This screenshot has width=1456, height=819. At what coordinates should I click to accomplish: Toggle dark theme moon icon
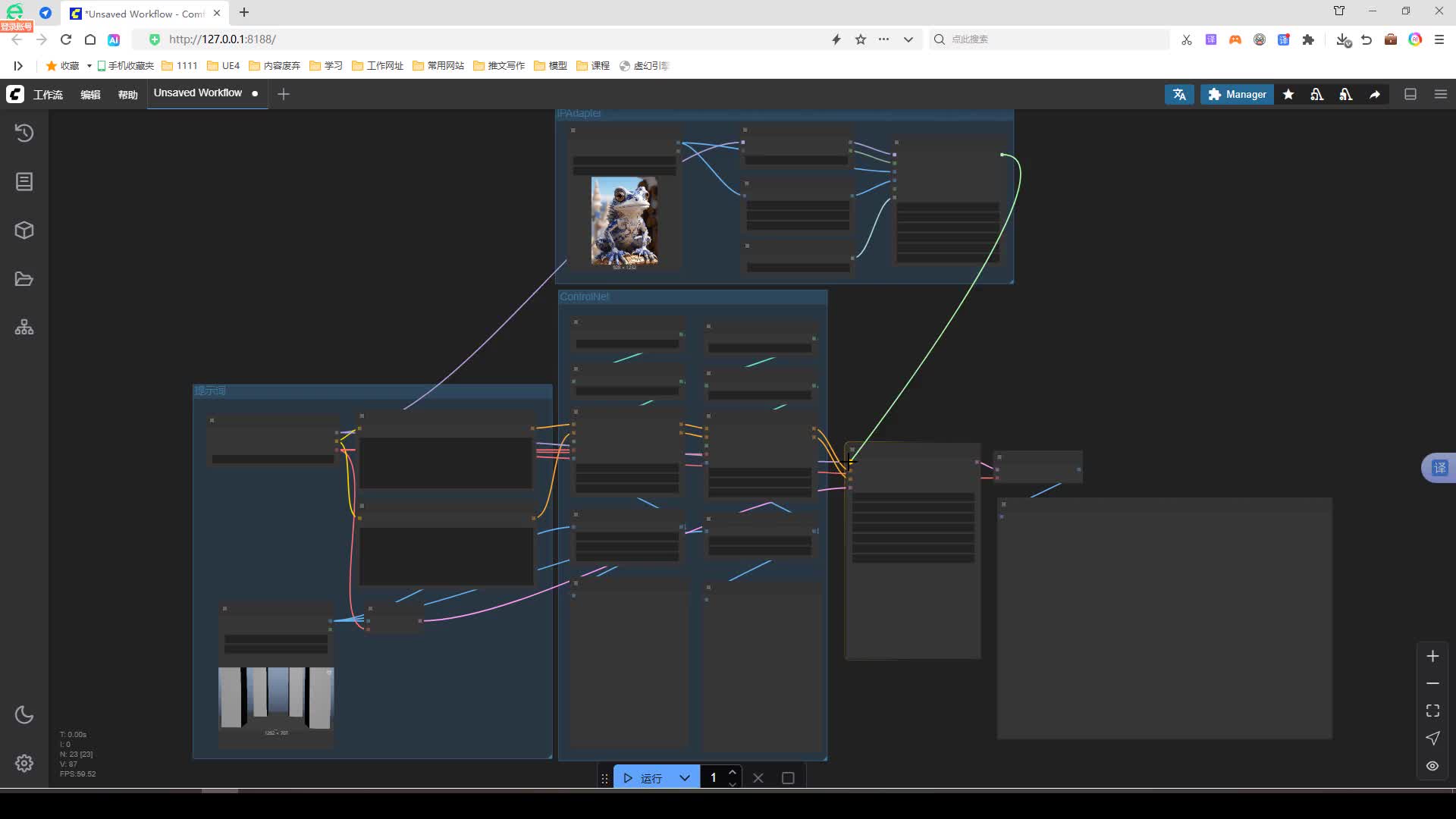pos(24,714)
